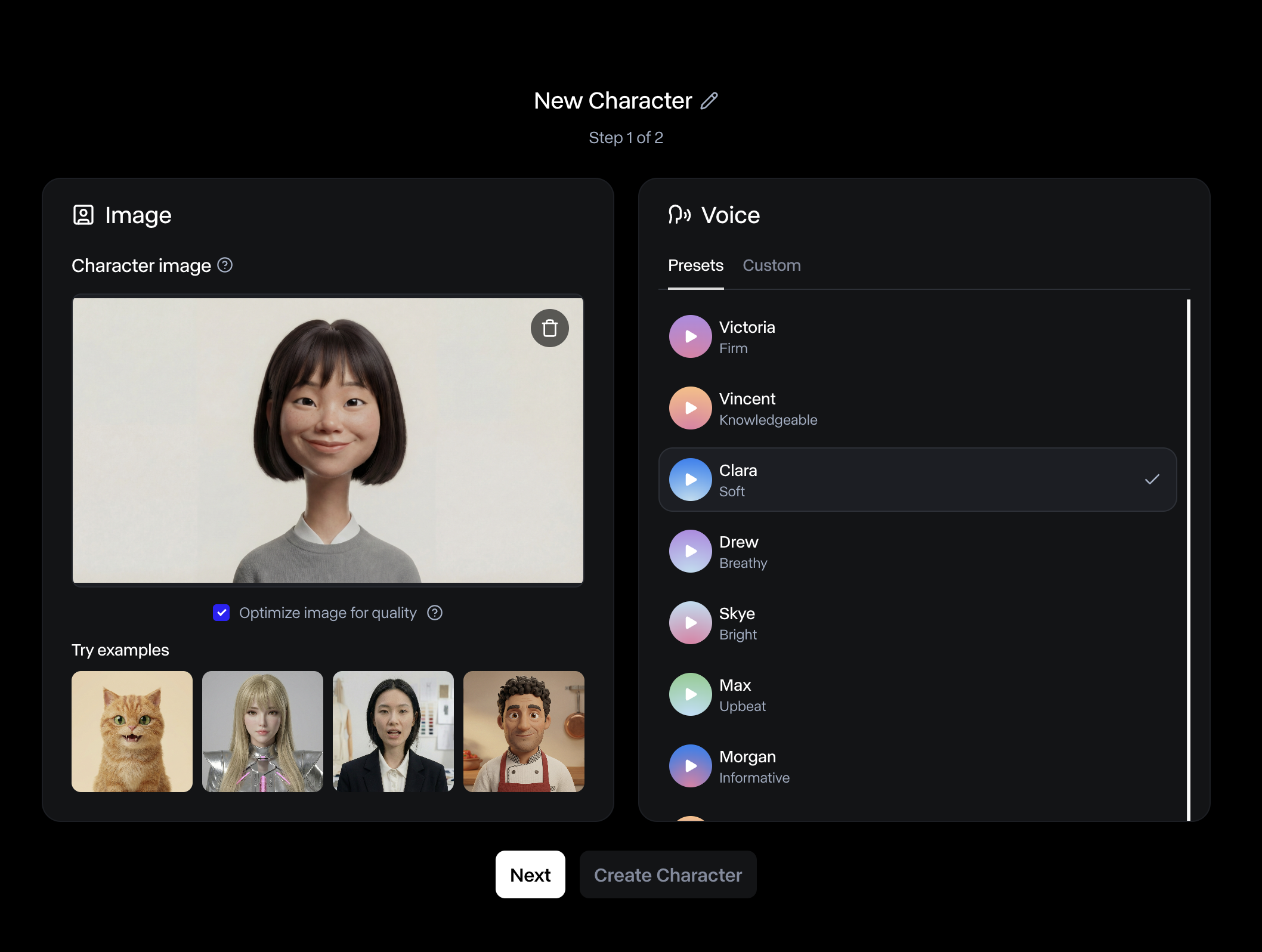Play the Vincent voice preview
This screenshot has width=1262, height=952.
690,408
